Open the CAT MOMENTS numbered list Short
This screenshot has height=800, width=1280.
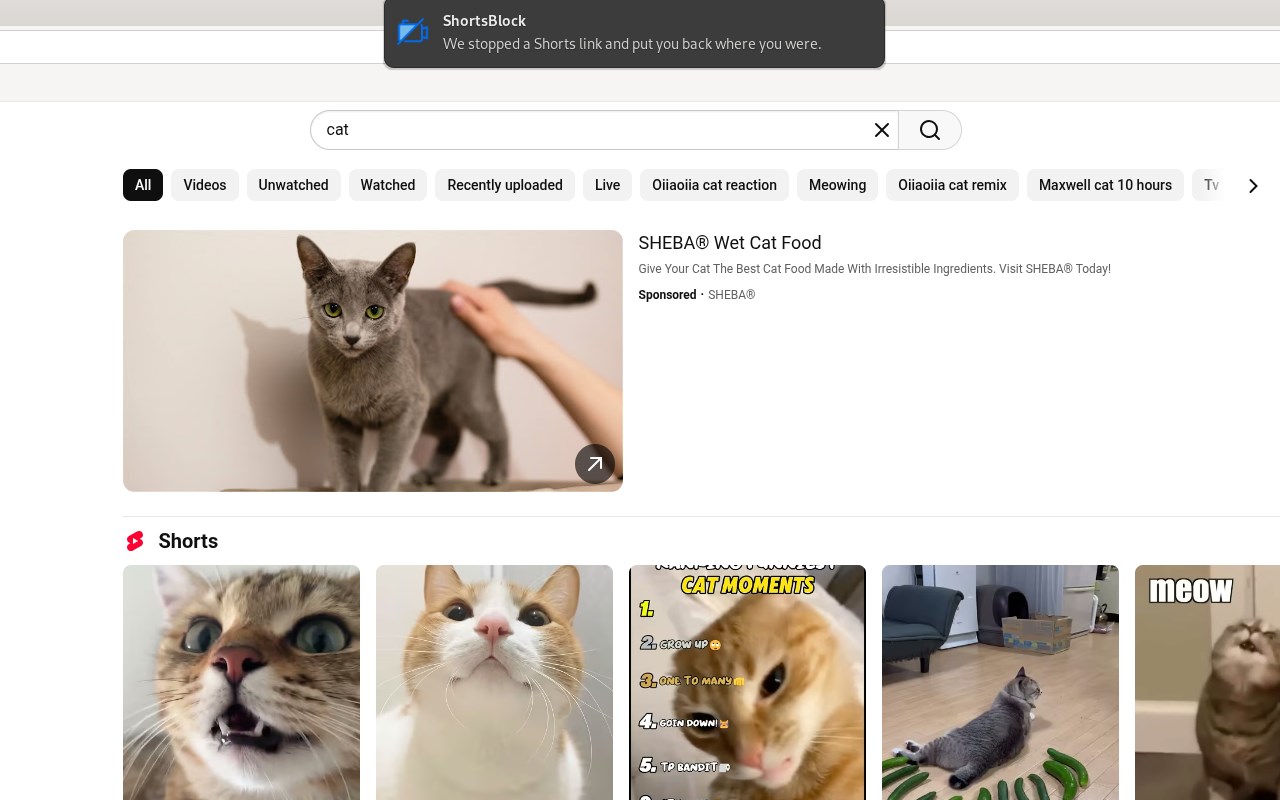coord(747,683)
